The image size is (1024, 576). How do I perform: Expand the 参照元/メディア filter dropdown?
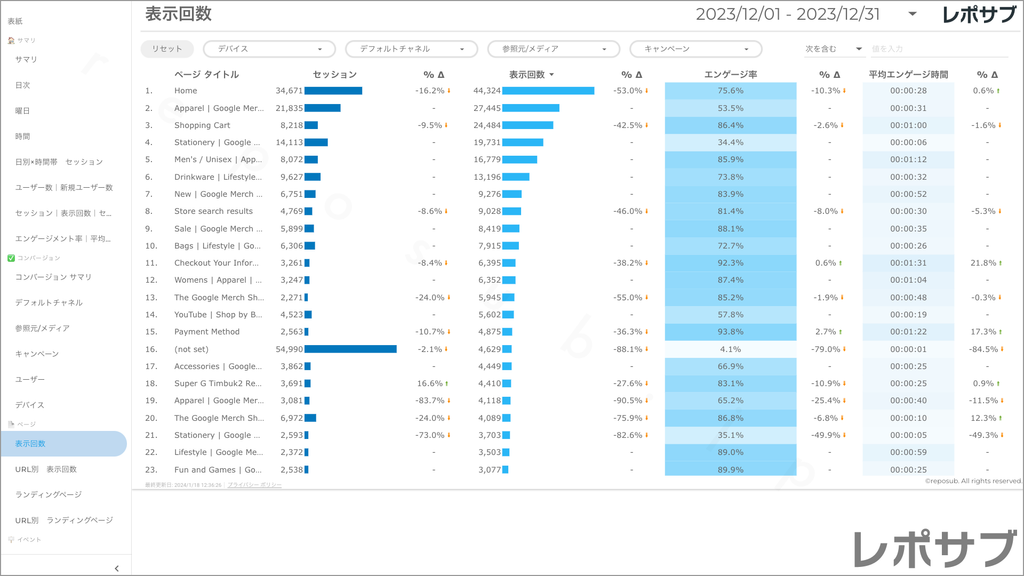(553, 49)
